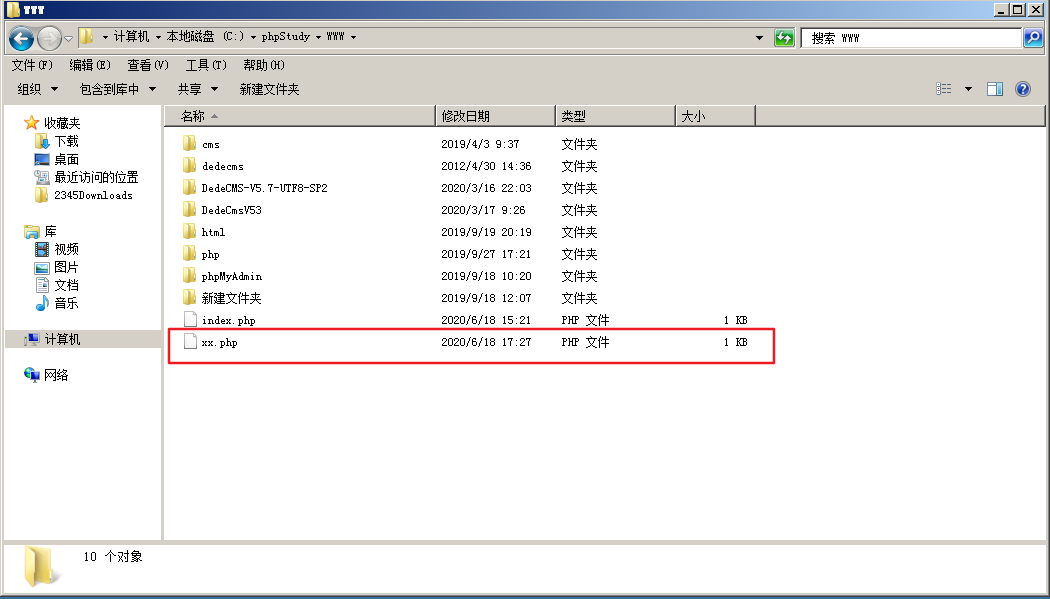Select the DedeCmsV53 folder icon
This screenshot has width=1050, height=599.
tap(190, 209)
